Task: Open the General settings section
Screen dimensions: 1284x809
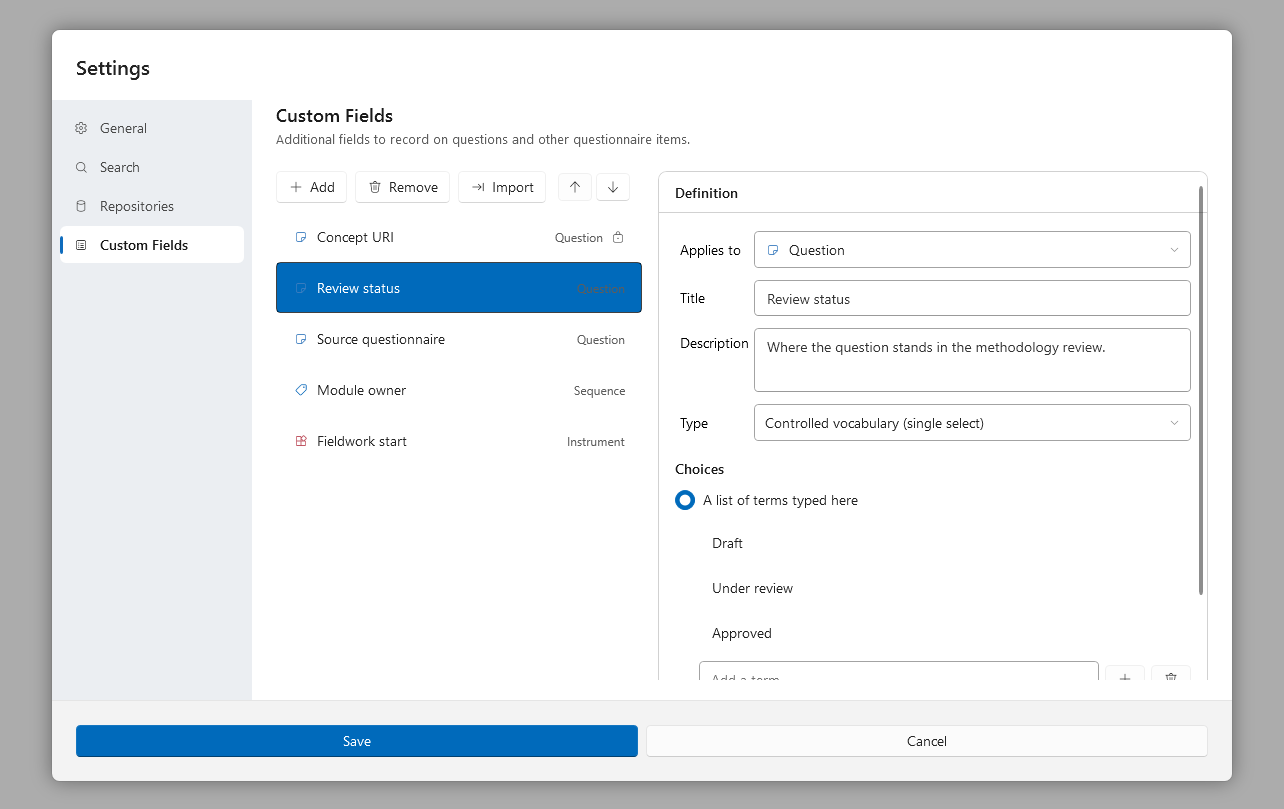Action: [x=152, y=128]
